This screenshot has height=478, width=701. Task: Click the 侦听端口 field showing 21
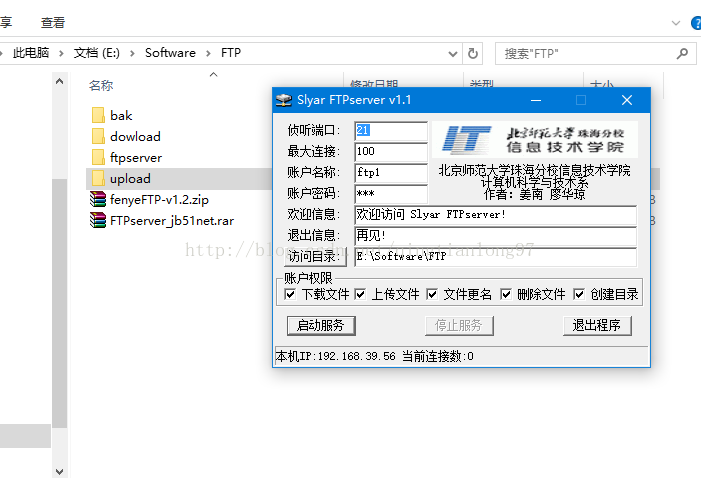click(391, 131)
